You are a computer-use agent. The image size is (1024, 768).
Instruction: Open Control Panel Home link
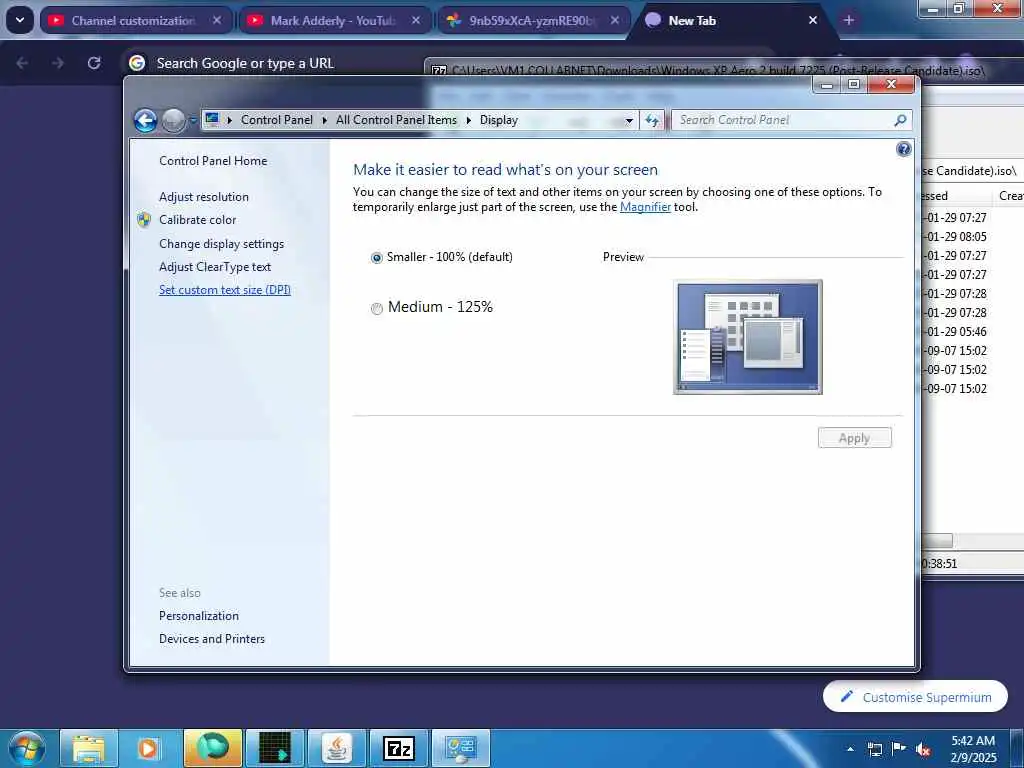pos(213,161)
